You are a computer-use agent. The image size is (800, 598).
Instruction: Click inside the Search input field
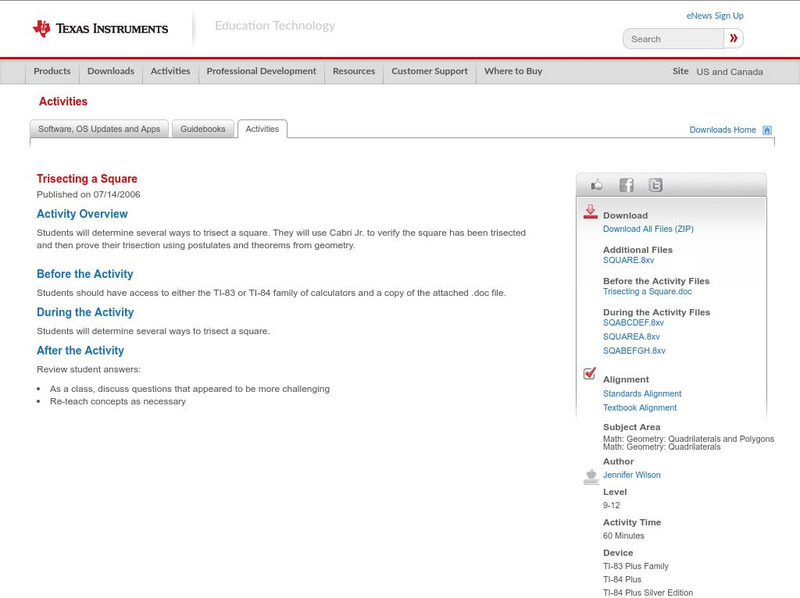[668, 38]
